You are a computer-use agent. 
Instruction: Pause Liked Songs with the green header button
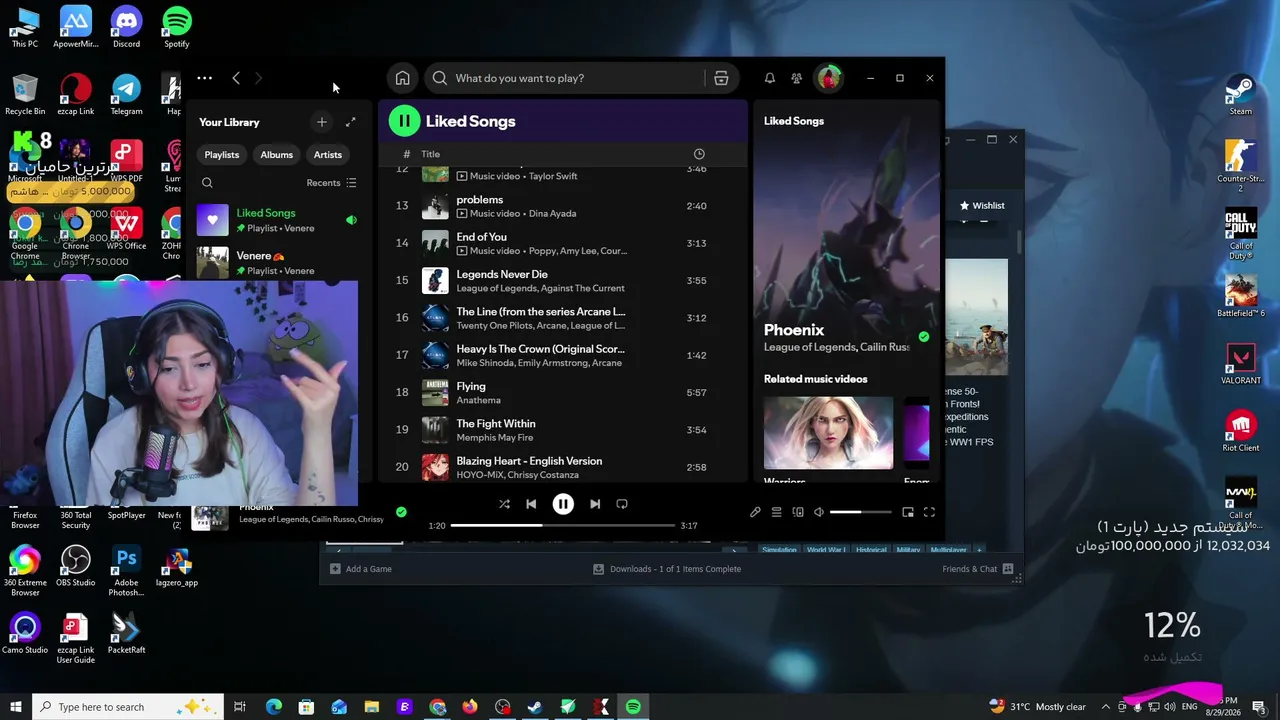(x=404, y=121)
